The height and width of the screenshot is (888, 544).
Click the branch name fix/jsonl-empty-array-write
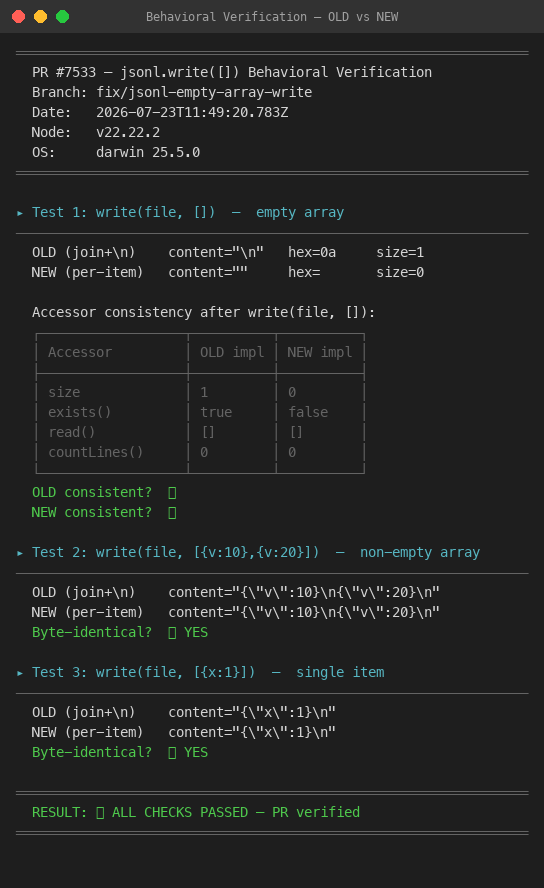204,92
